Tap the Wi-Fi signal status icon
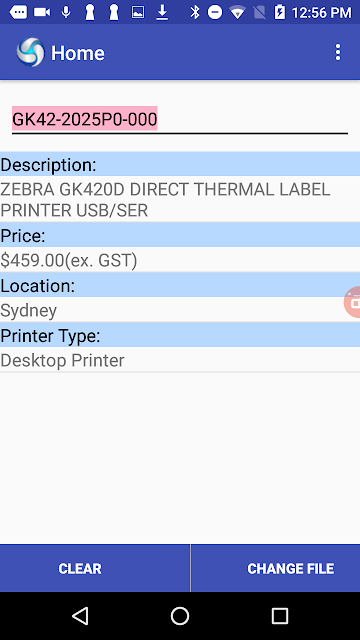This screenshot has height=640, width=360. (237, 13)
